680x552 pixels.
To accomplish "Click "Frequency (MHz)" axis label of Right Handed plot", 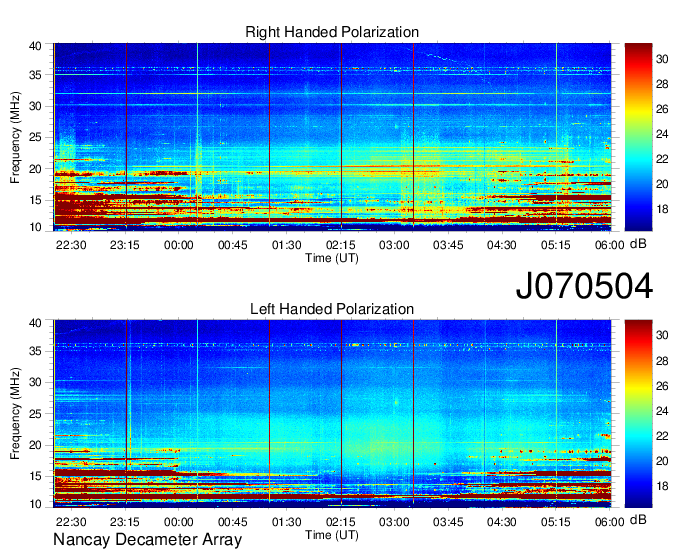I will pyautogui.click(x=15, y=137).
